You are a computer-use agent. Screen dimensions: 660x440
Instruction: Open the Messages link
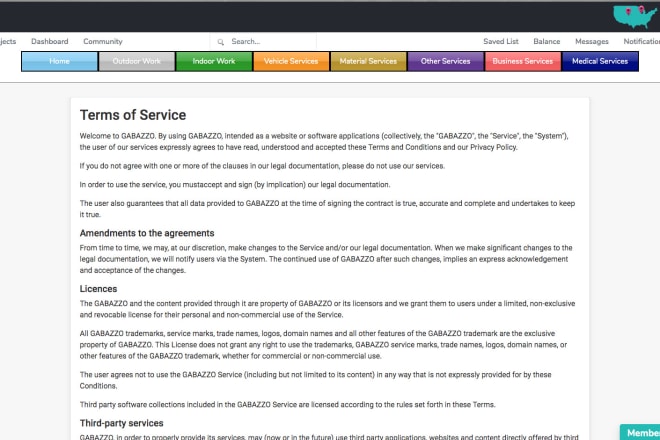[592, 41]
